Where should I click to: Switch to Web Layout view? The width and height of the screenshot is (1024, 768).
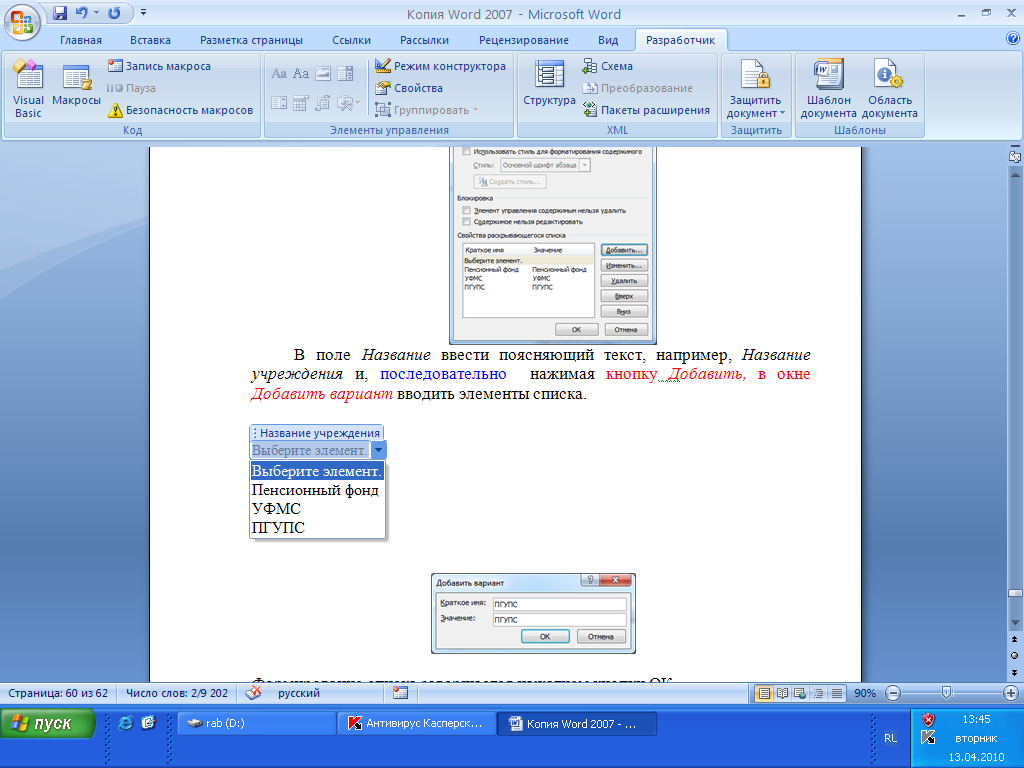click(x=800, y=694)
